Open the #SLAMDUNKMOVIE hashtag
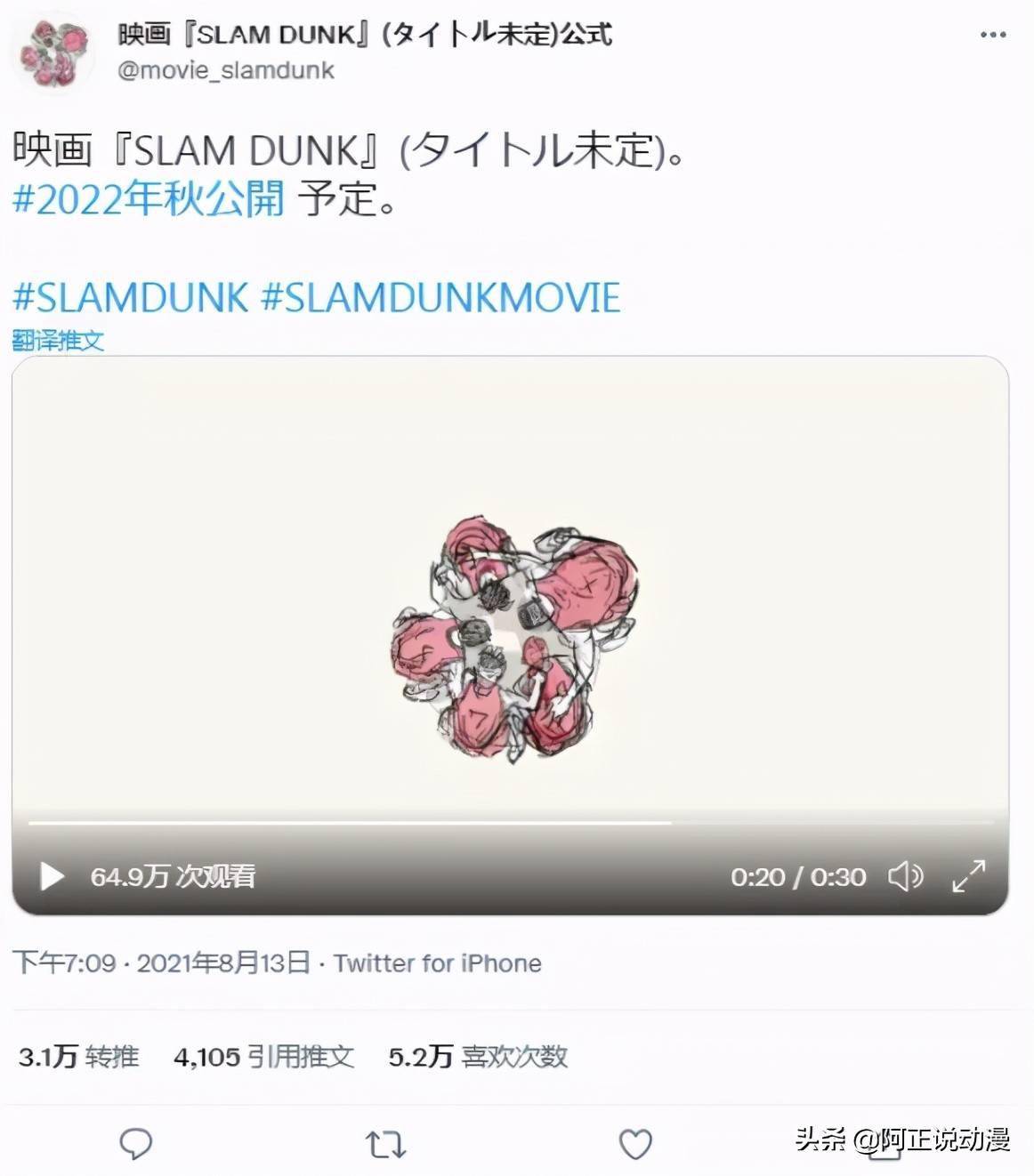The height and width of the screenshot is (1176, 1034). 440,297
